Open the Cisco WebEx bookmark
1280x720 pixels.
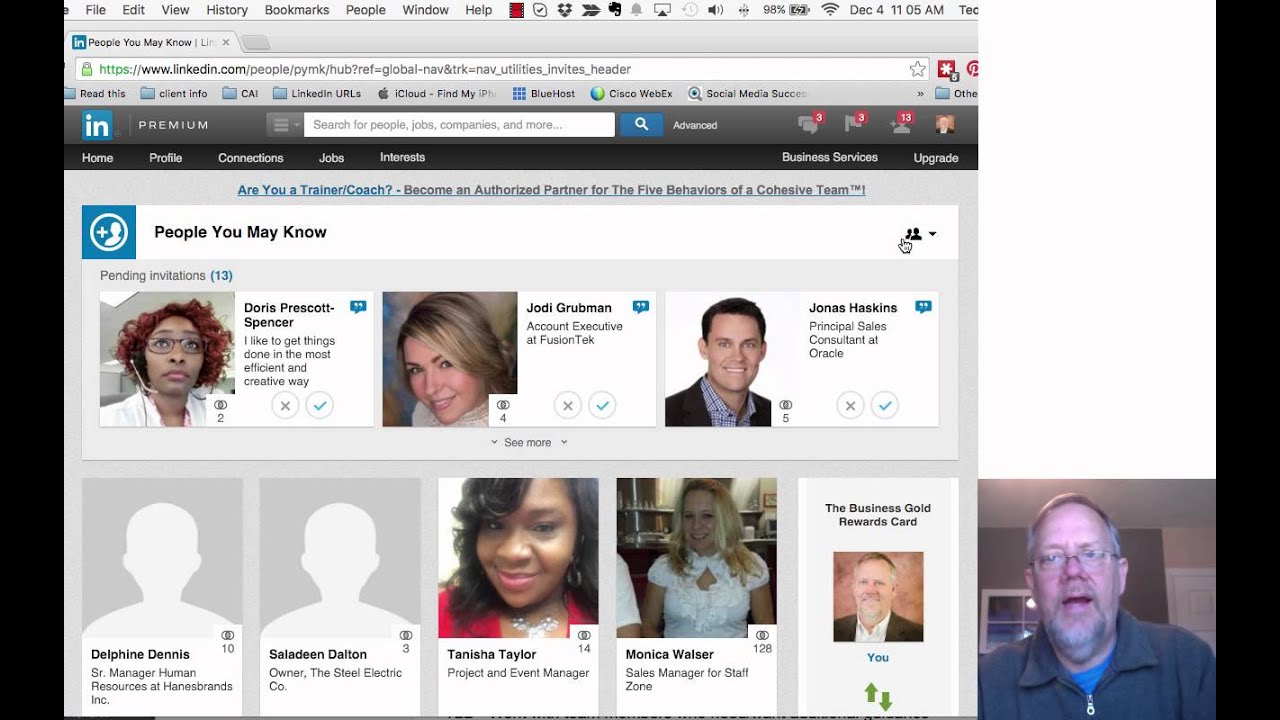click(632, 94)
